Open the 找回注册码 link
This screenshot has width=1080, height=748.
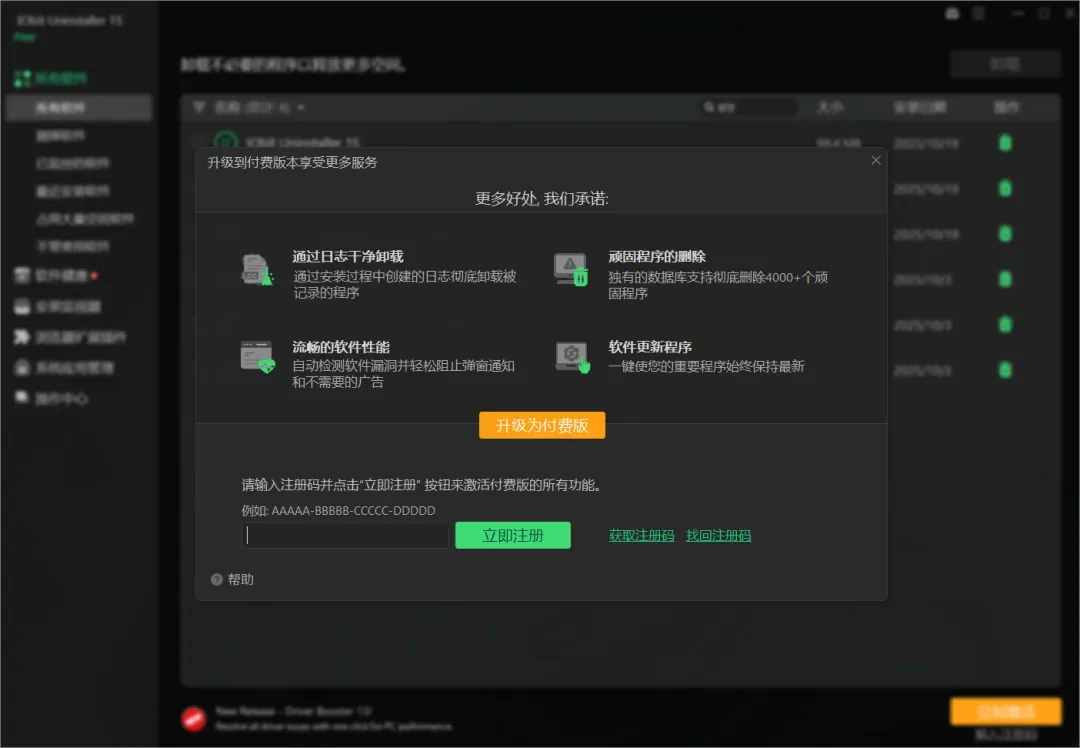(x=718, y=535)
